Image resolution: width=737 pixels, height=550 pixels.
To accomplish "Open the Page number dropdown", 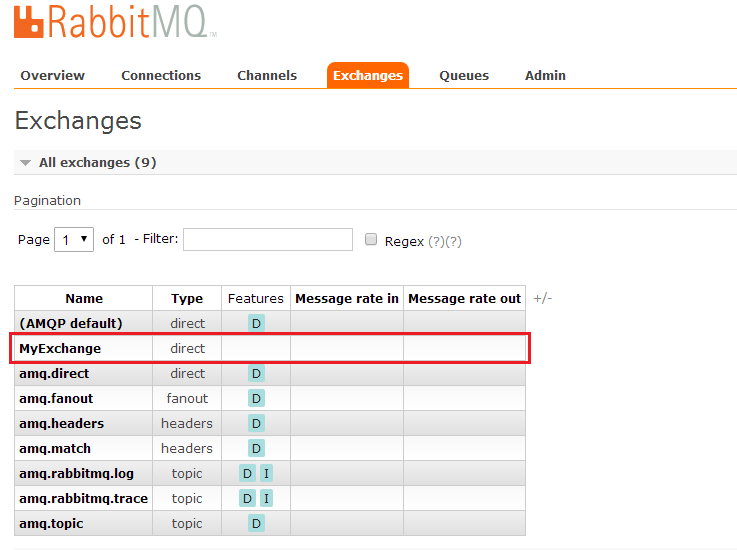I will tap(74, 240).
